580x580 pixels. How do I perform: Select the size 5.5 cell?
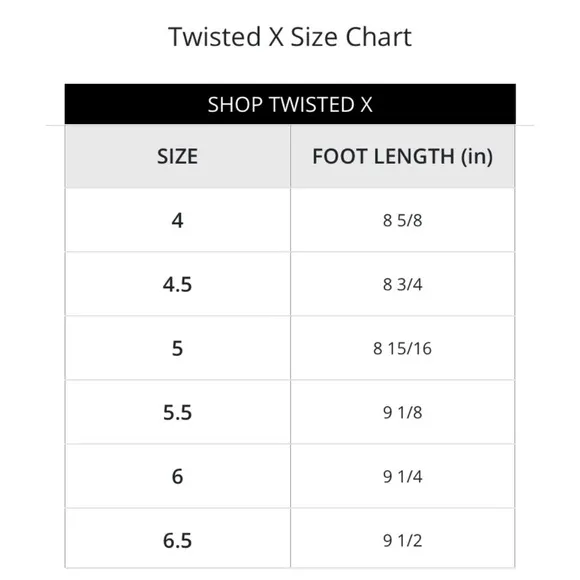click(x=178, y=412)
